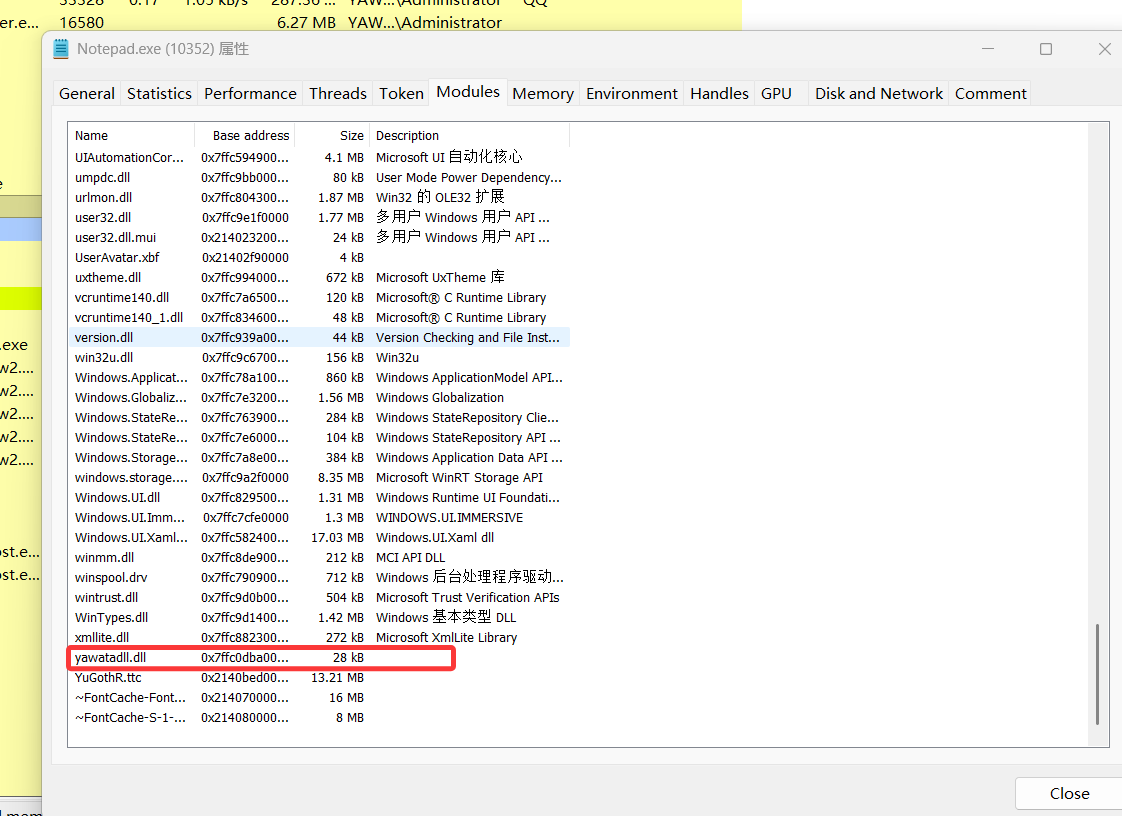
Task: Select the user32.dll.mui row
Action: click(319, 238)
